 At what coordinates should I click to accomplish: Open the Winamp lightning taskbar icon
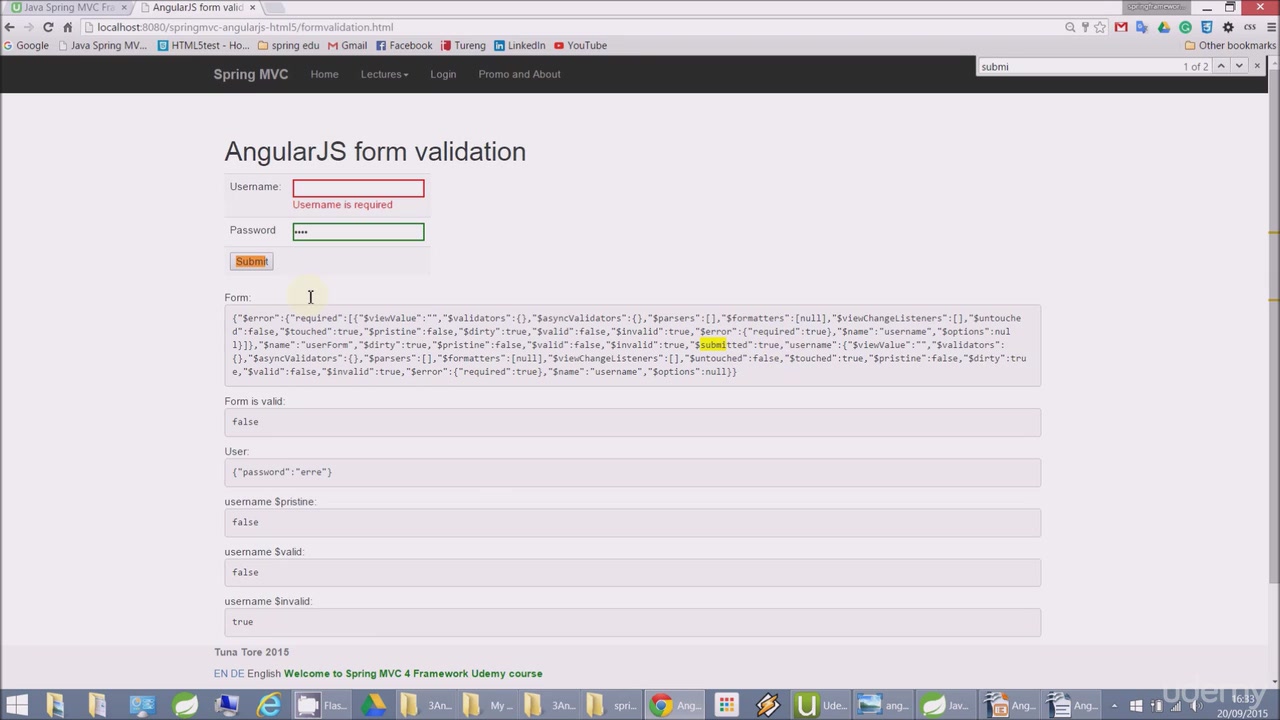[767, 705]
